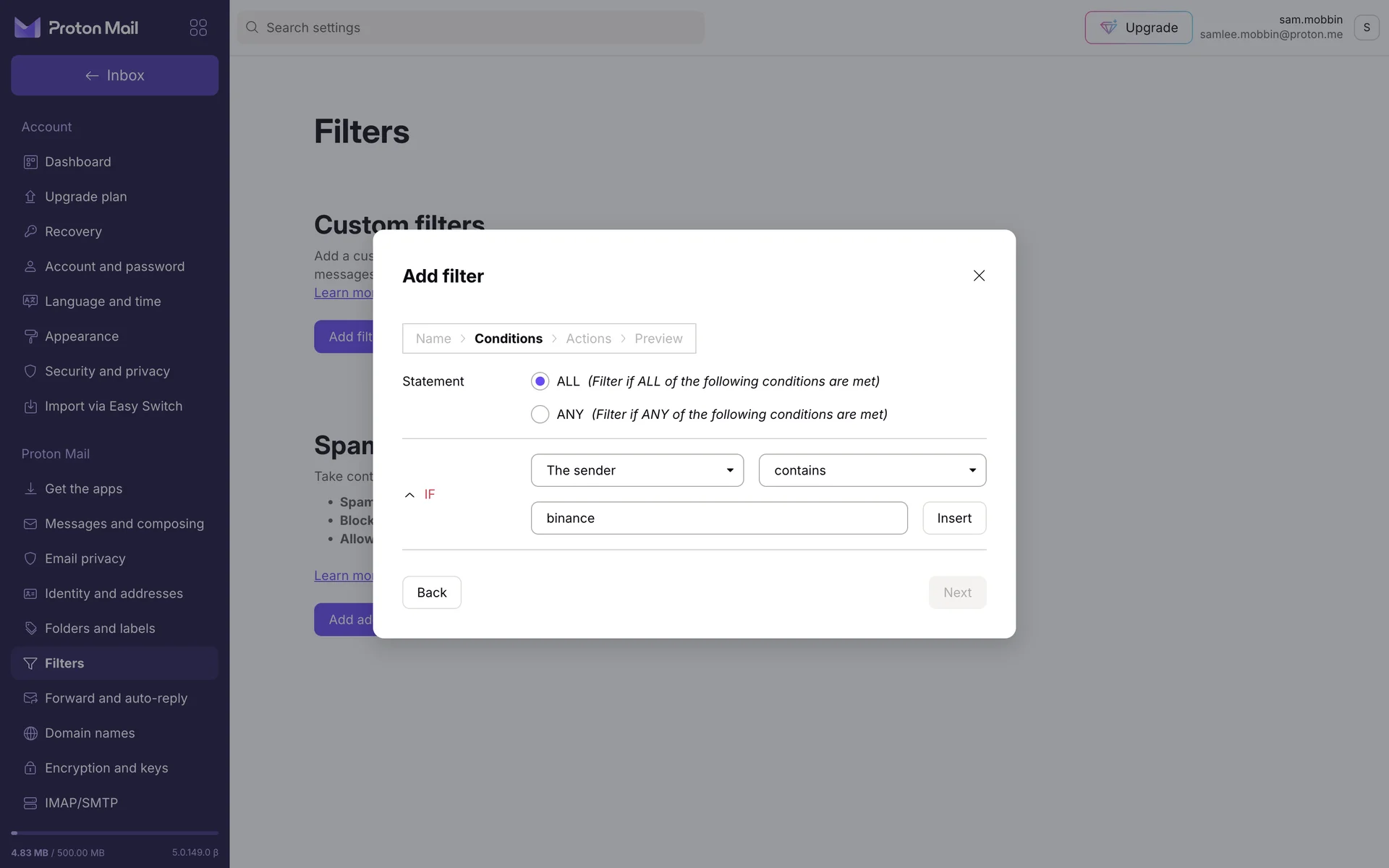Image resolution: width=1389 pixels, height=868 pixels.
Task: Open the "contains" comparator dropdown
Action: tap(872, 470)
